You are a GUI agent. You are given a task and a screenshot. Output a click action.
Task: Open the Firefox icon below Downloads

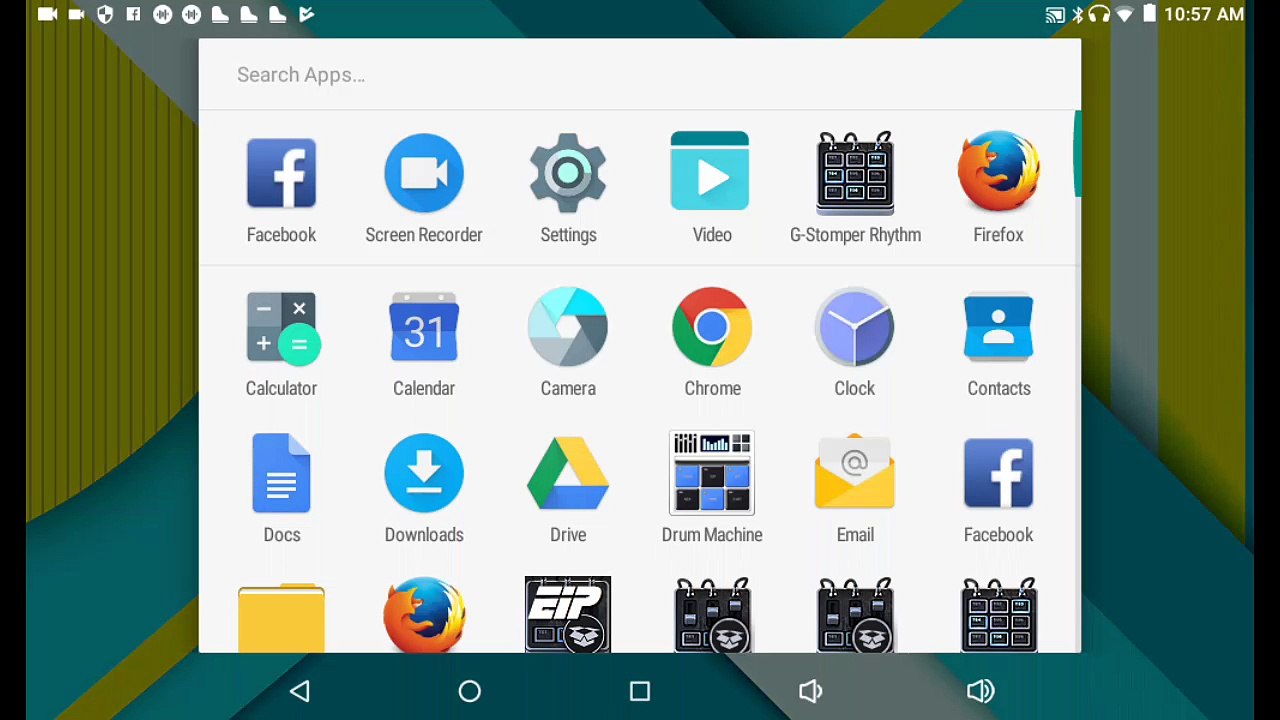click(424, 615)
